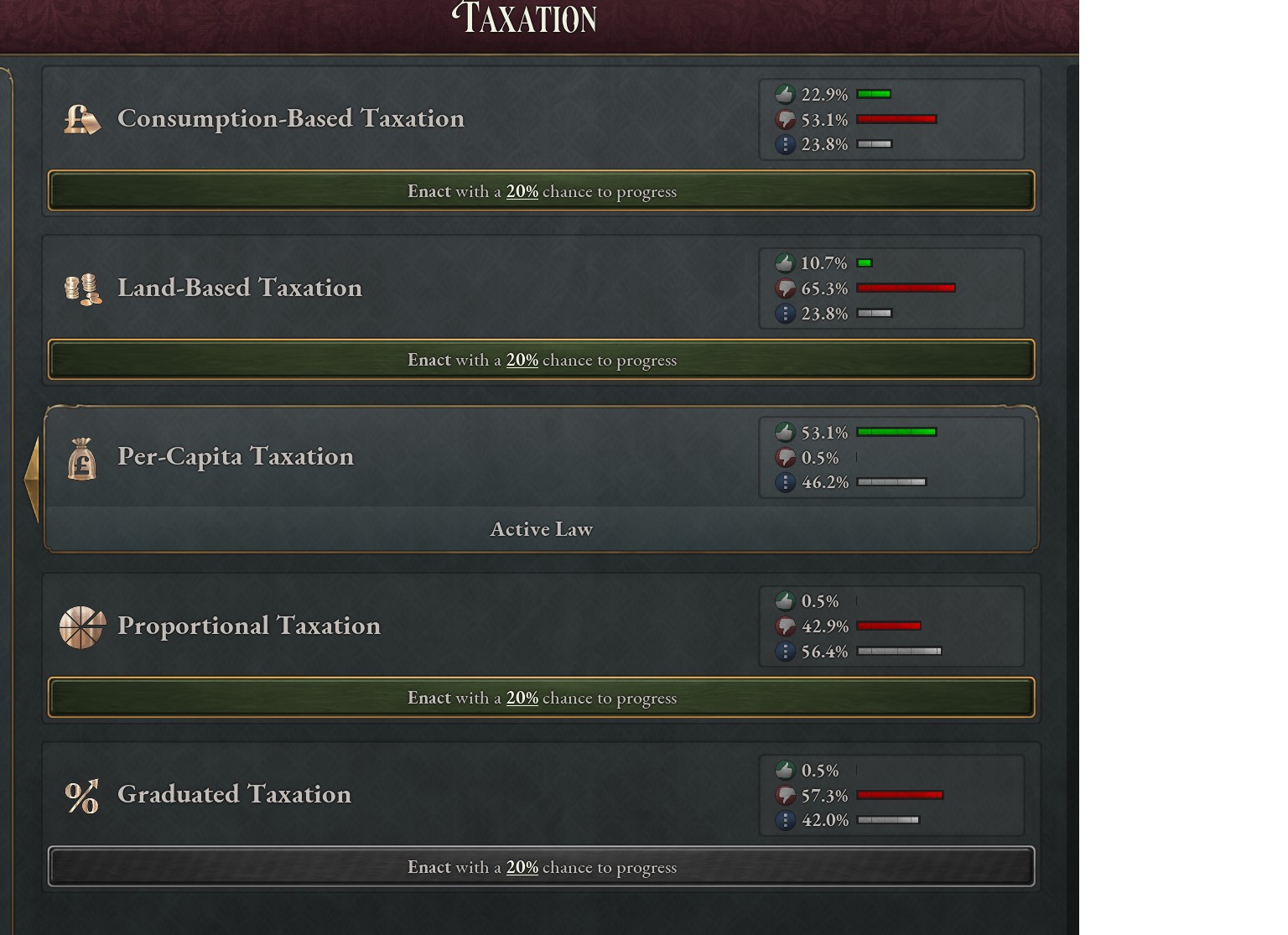Click the Consumption-Based Taxation pound icon
The height and width of the screenshot is (935, 1288).
[x=80, y=118]
